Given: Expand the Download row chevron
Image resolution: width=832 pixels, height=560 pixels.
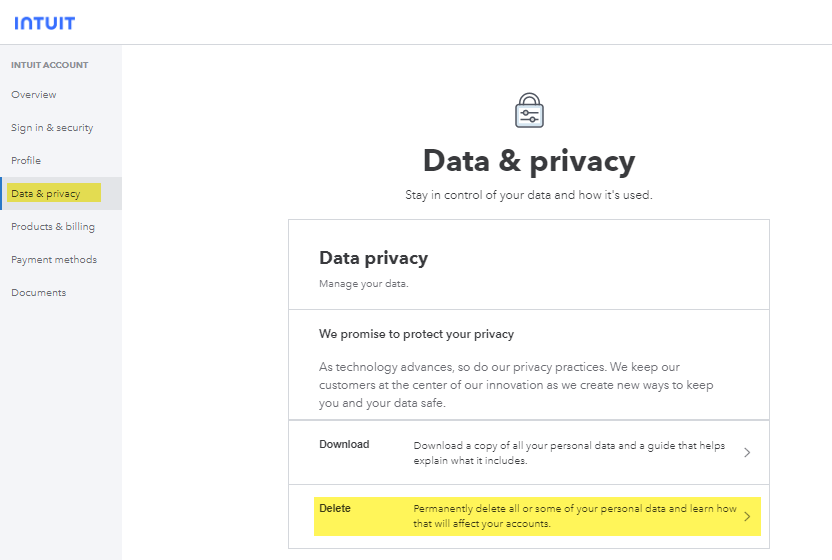Looking at the screenshot, I should coord(747,453).
